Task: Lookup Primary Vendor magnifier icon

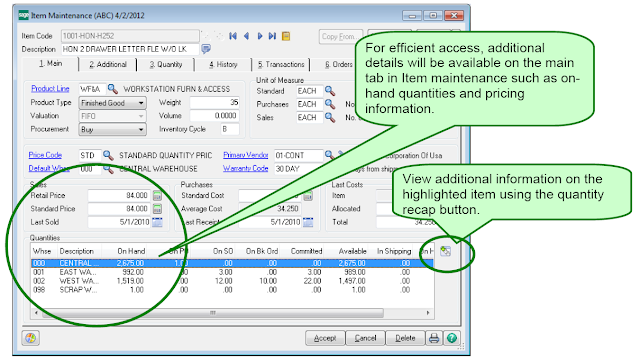Action: click(329, 155)
